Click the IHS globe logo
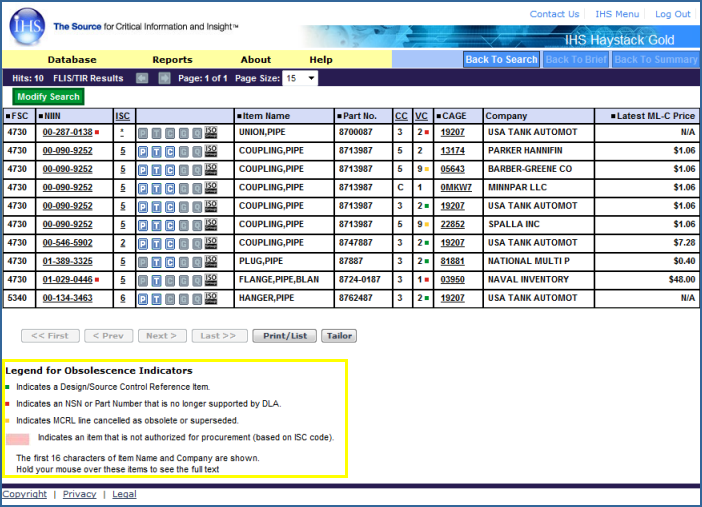This screenshot has width=702, height=507. coord(27,26)
